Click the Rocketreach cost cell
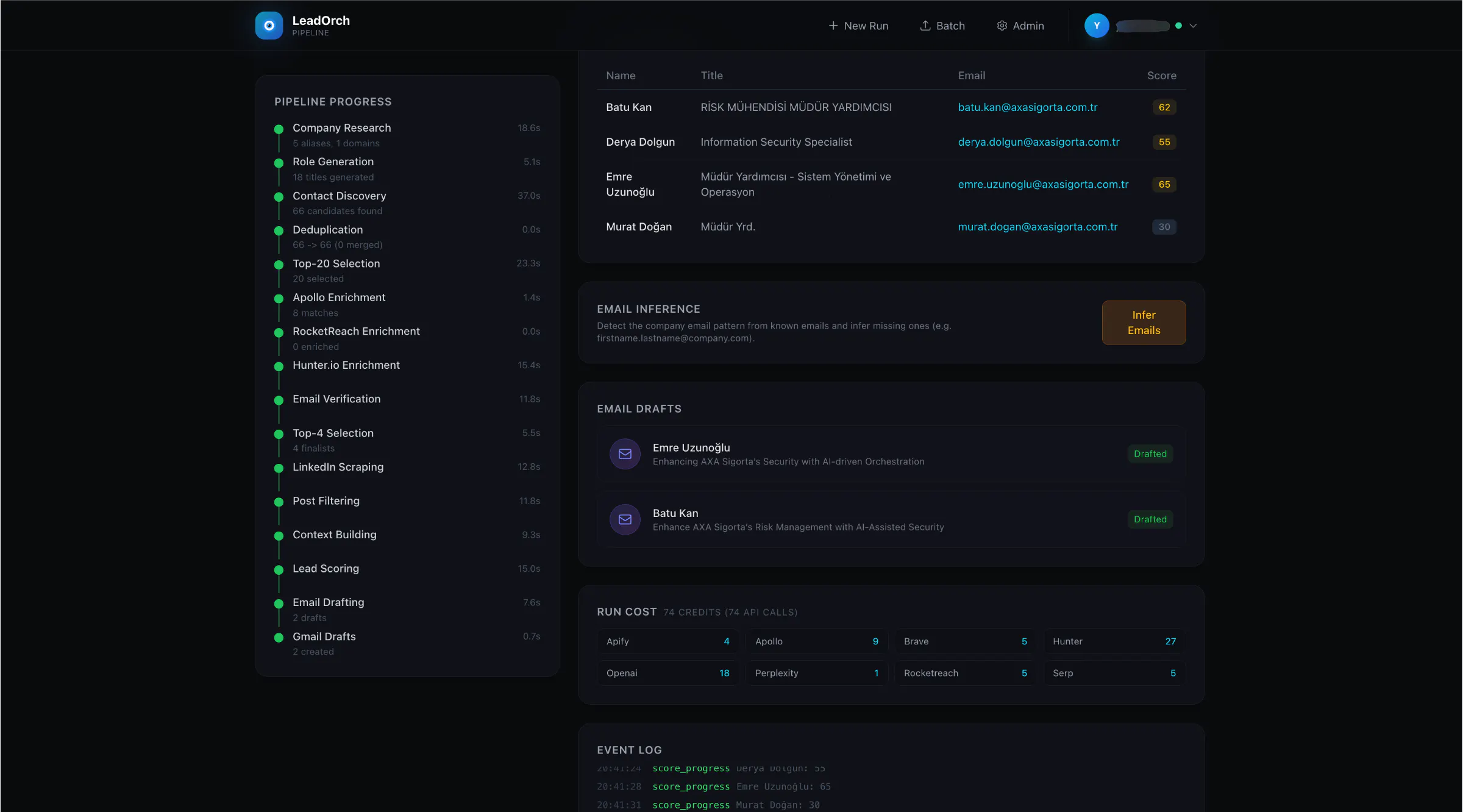The width and height of the screenshot is (1463, 812). click(965, 673)
